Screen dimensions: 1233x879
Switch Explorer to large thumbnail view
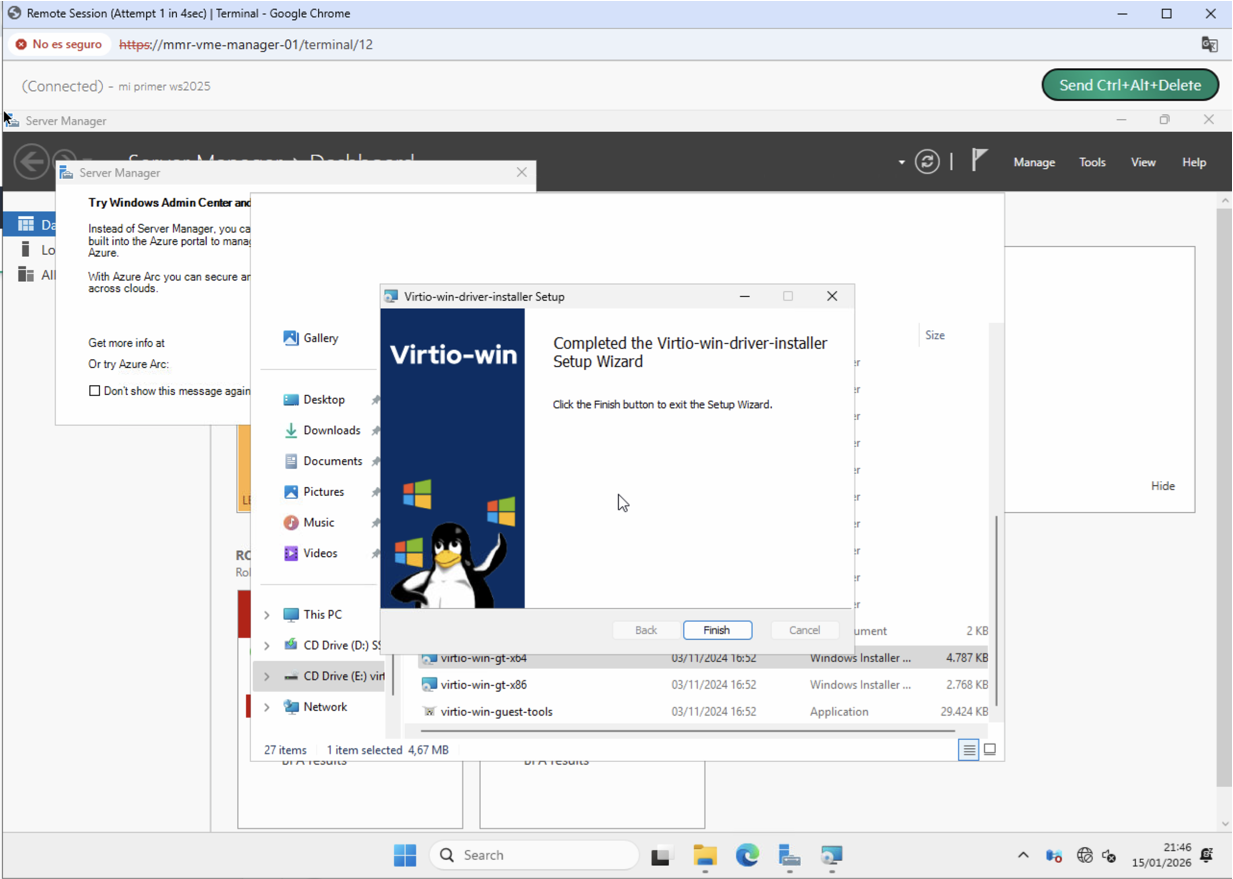989,749
